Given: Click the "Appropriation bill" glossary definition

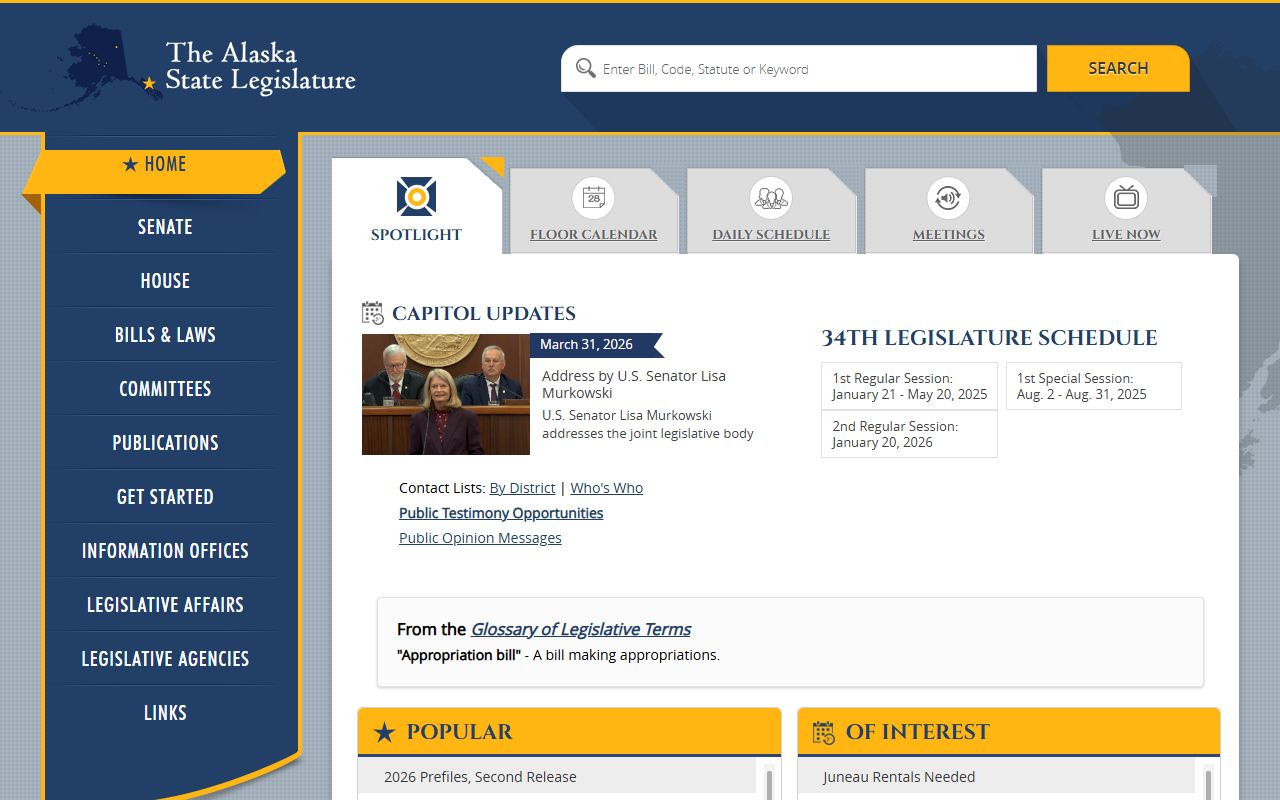Looking at the screenshot, I should (x=558, y=655).
